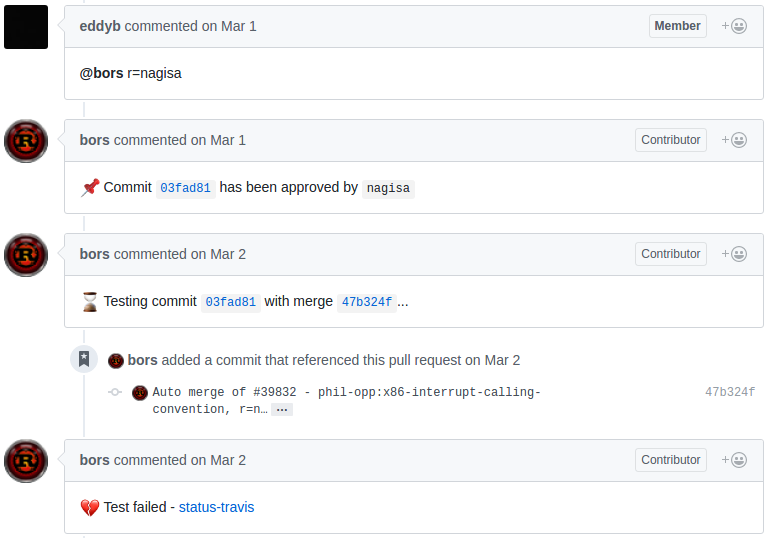This screenshot has height=538, width=771.
Task: Add reaction to bors approval comment
Action: [734, 140]
